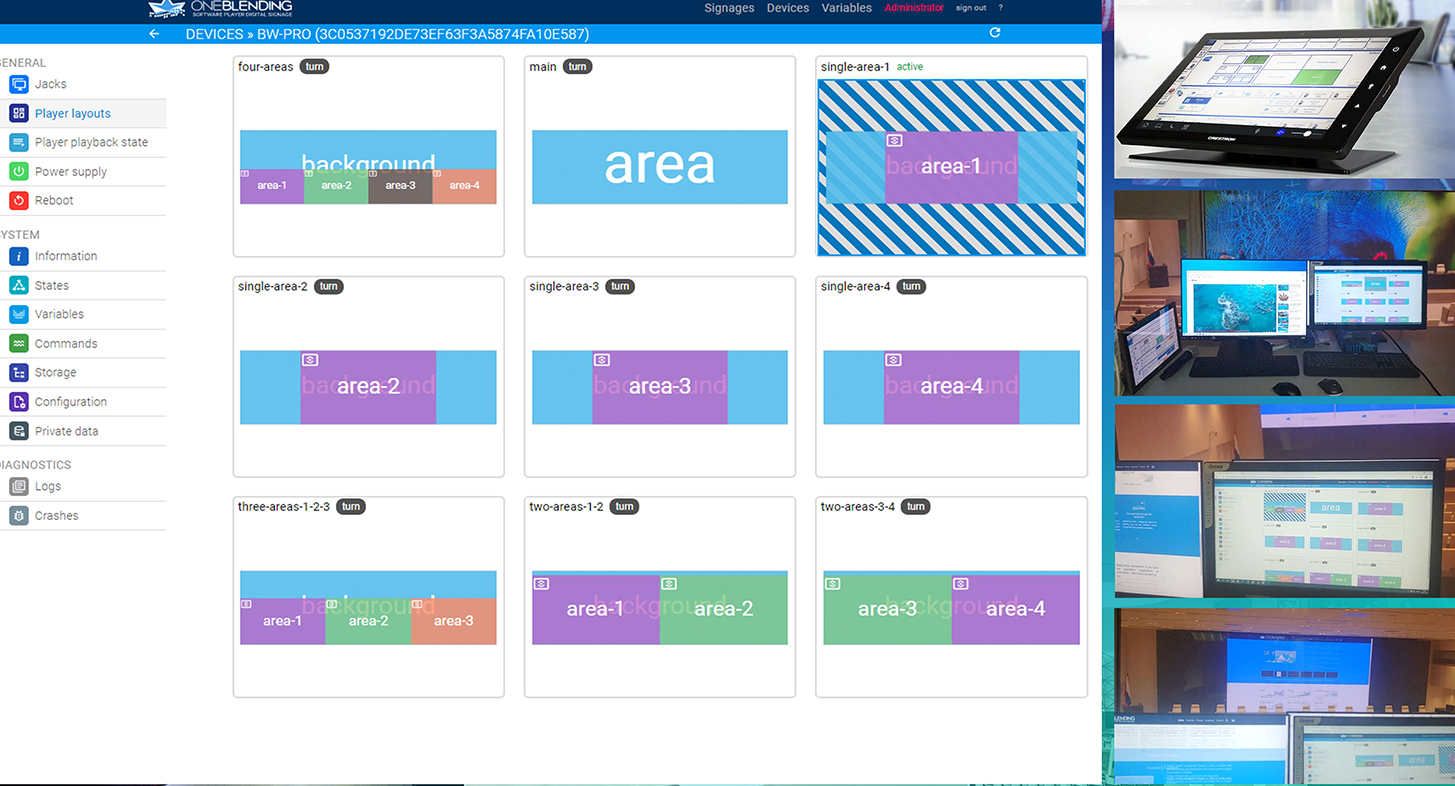Image resolution: width=1455 pixels, height=786 pixels.
Task: Select the active single-area-1 layout preview
Action: [x=951, y=167]
